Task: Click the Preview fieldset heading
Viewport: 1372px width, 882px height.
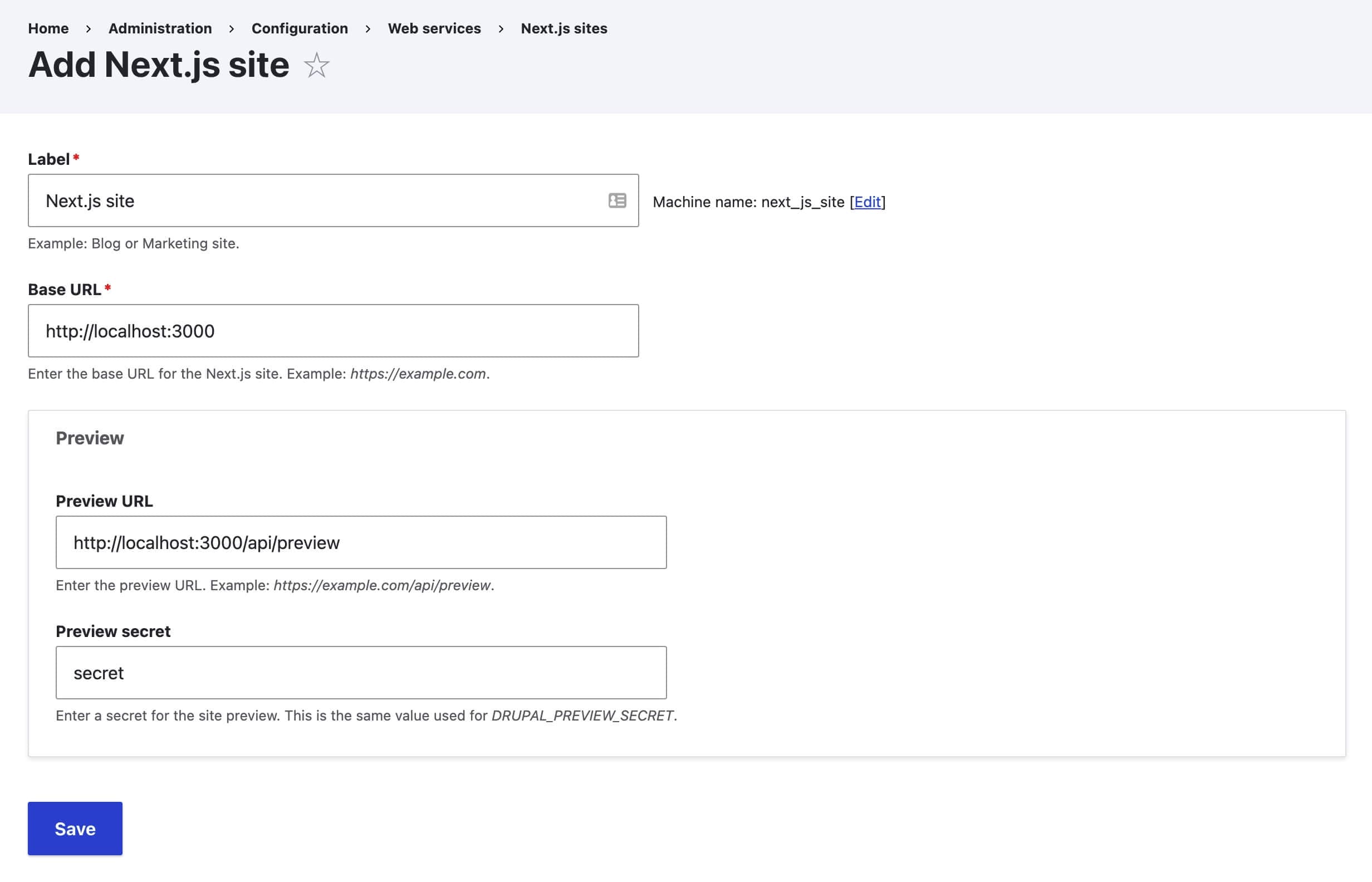Action: pyautogui.click(x=90, y=438)
